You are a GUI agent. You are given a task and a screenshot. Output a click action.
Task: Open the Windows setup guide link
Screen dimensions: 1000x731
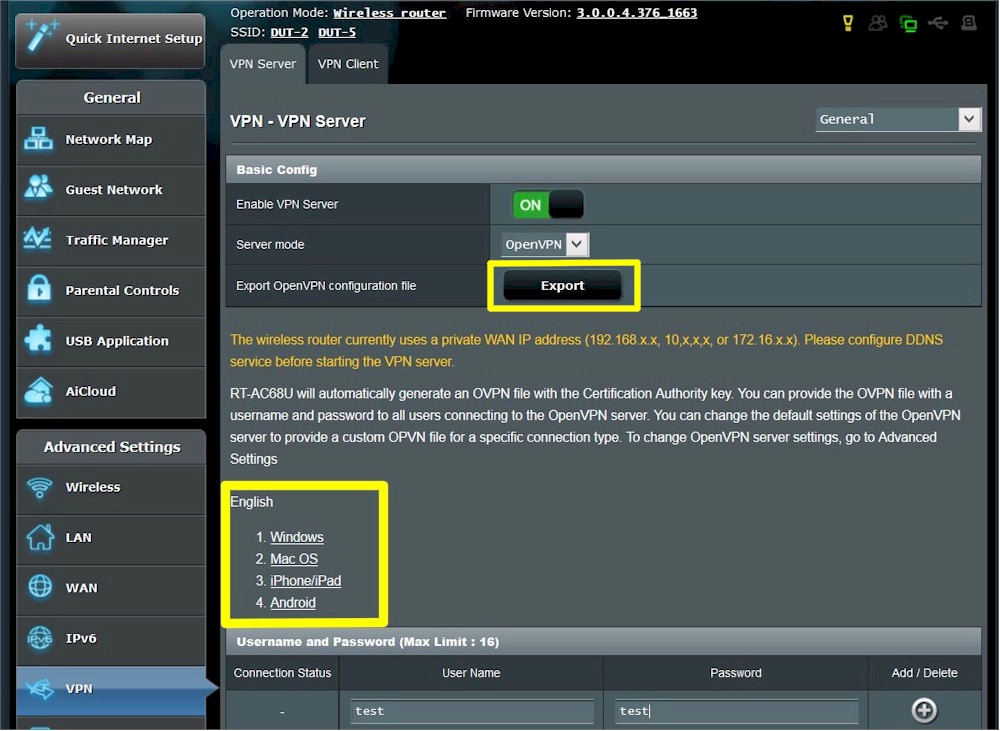(297, 537)
